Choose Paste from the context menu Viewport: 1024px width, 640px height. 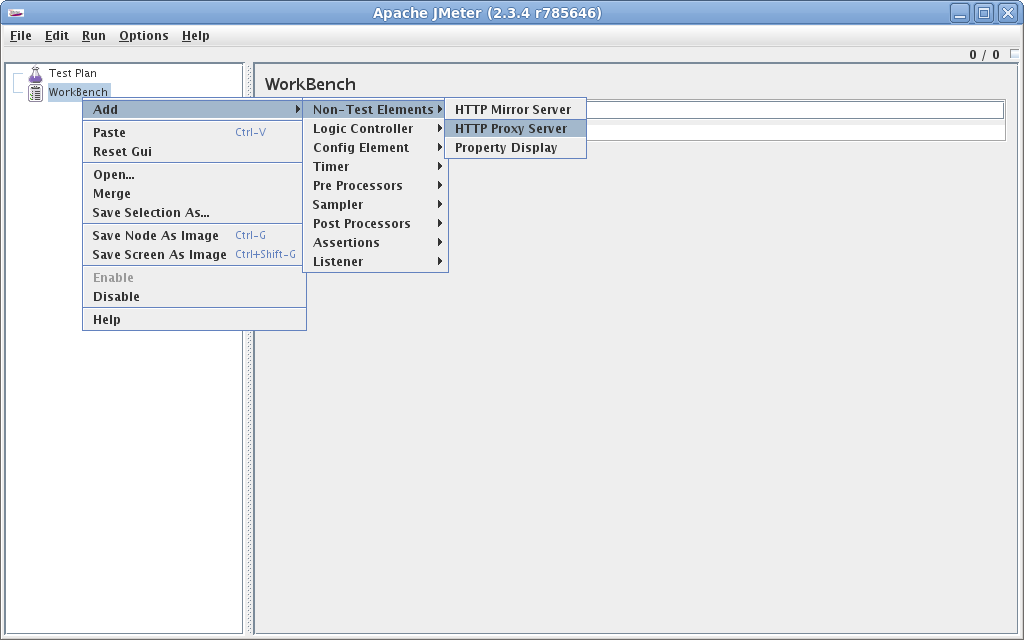[194, 133]
